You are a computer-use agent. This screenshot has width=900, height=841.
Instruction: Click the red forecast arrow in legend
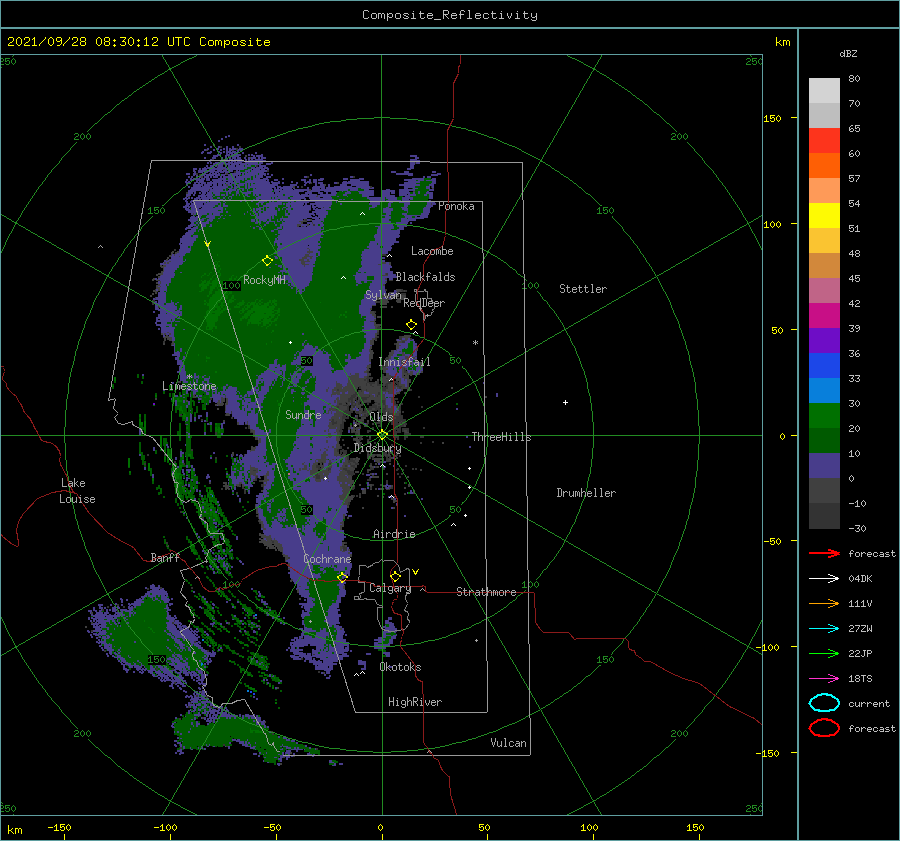coord(824,553)
